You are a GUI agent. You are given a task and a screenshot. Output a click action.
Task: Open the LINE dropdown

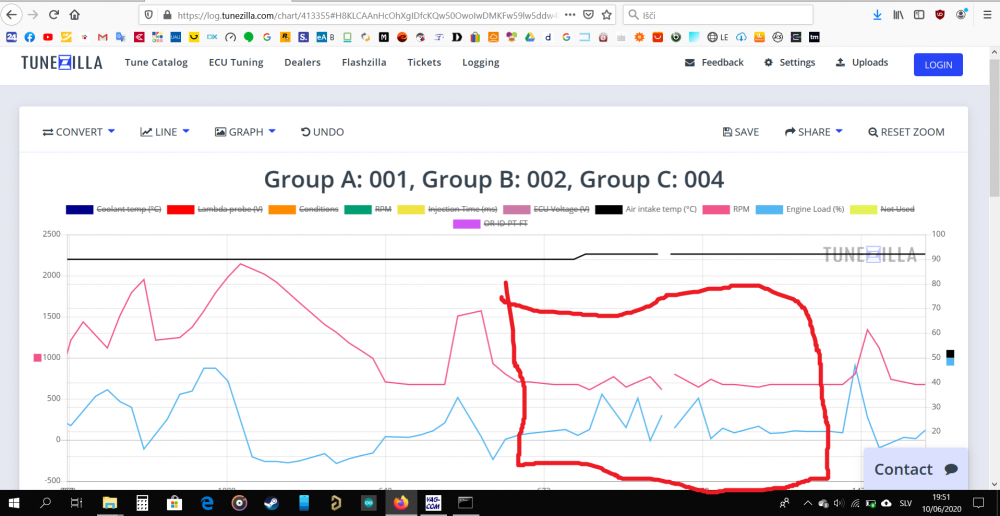(x=165, y=132)
